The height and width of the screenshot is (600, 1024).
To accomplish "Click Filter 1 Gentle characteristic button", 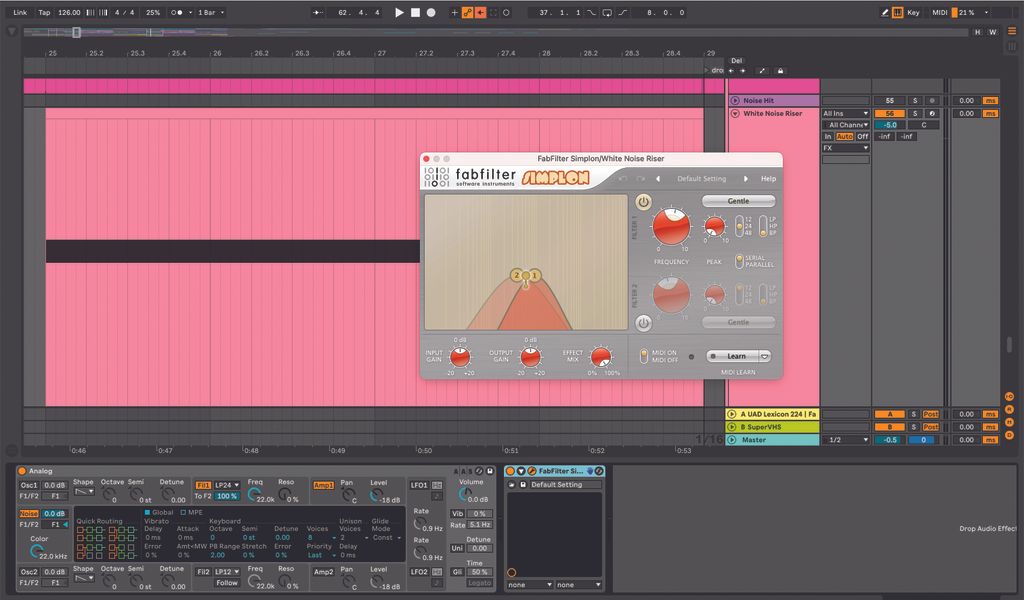I will point(739,201).
